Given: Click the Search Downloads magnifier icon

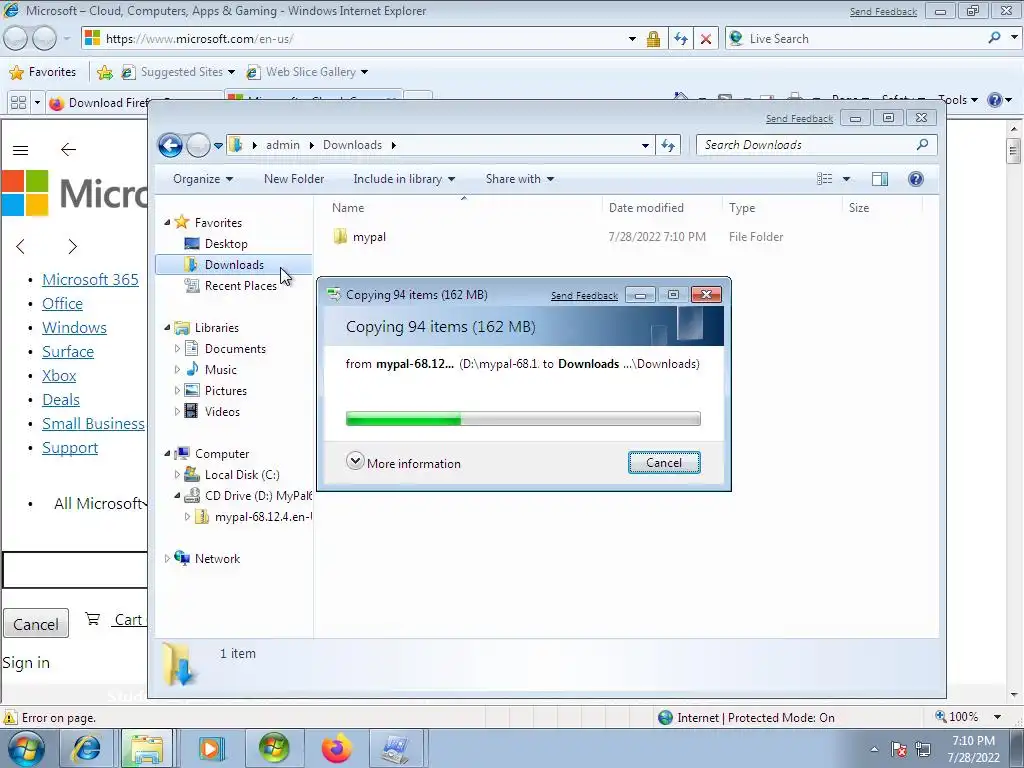Looking at the screenshot, I should 922,144.
